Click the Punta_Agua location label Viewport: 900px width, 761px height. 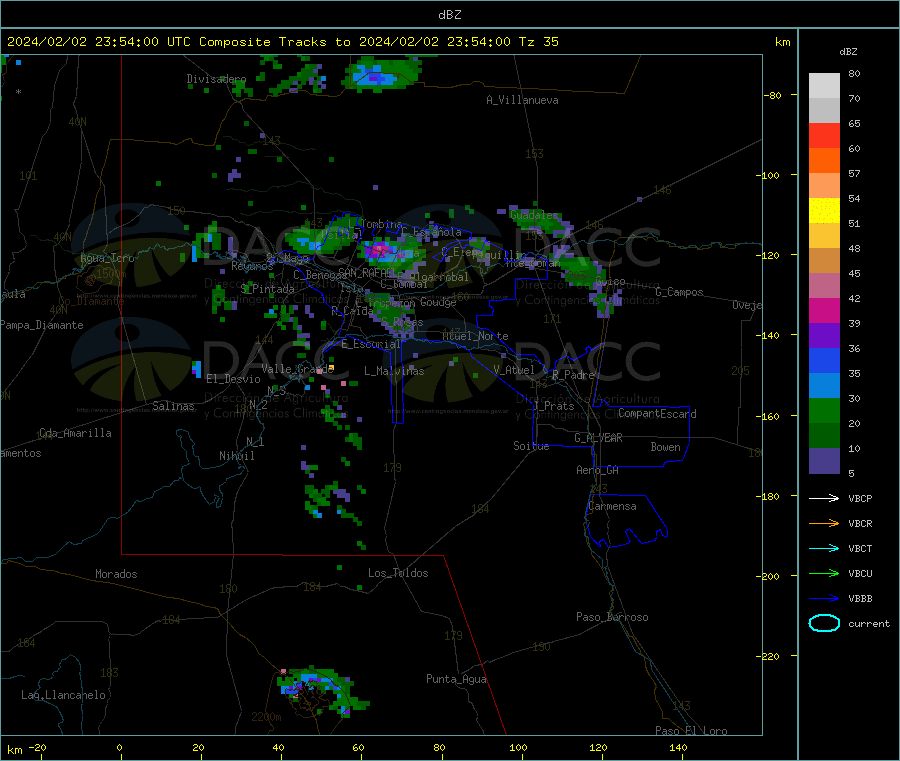click(456, 679)
